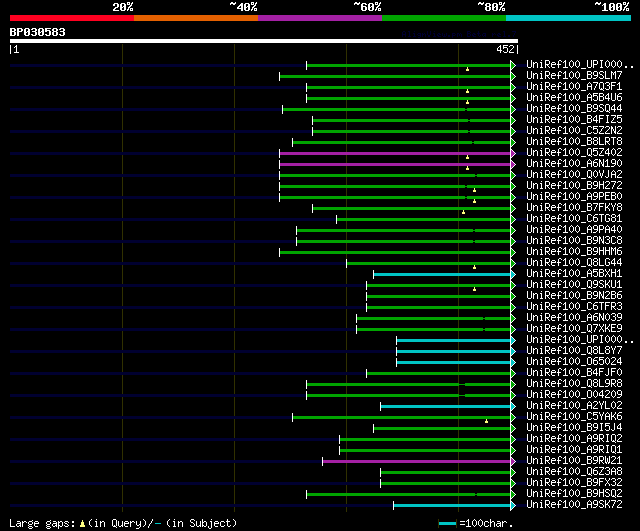Select the UniRef100_Q5Z402 label
This screenshot has width=640, height=531.
[574, 153]
